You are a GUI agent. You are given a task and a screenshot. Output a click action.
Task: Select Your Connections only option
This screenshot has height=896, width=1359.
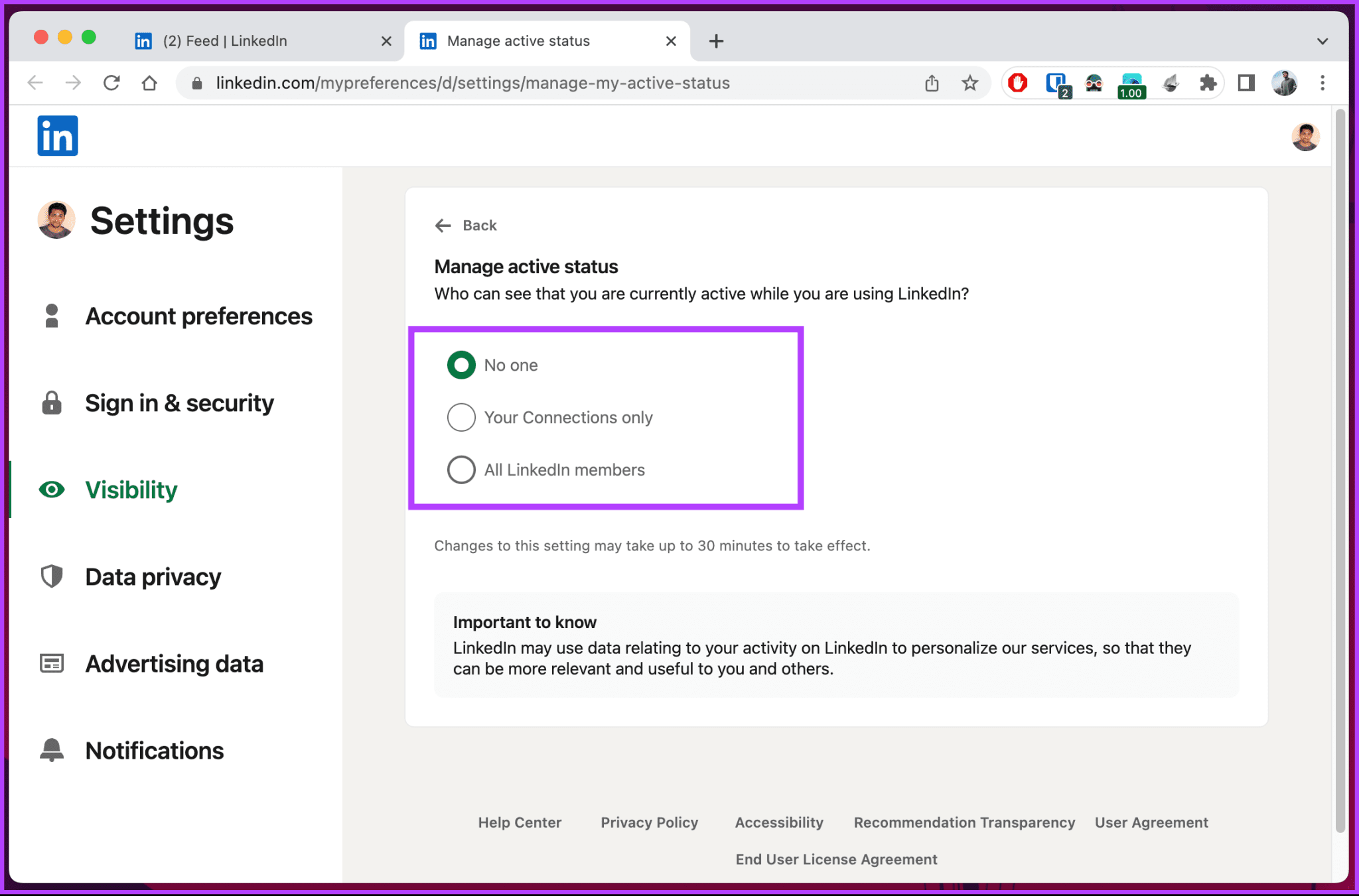pos(460,417)
